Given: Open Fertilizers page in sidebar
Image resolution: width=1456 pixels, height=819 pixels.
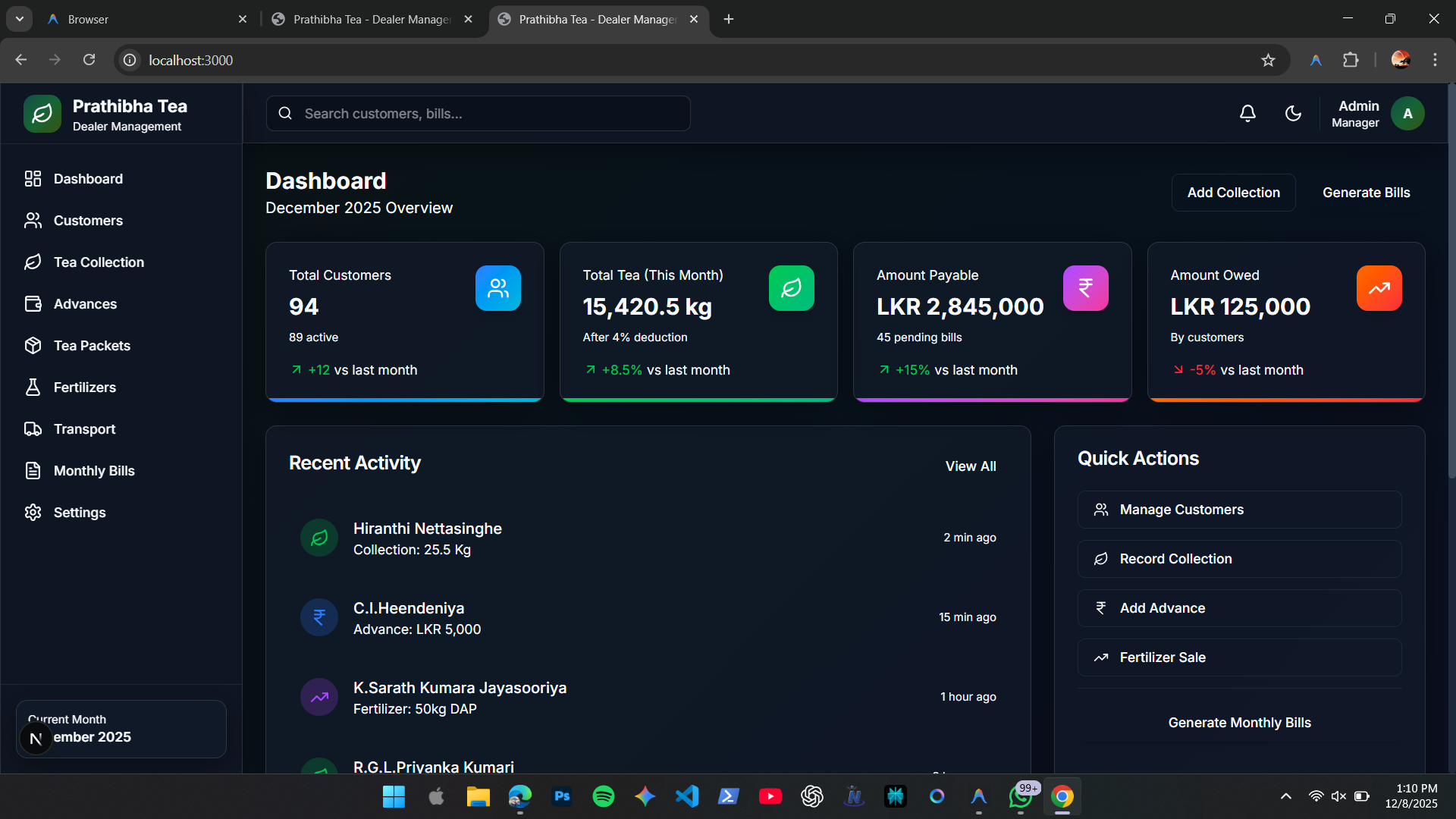Looking at the screenshot, I should point(84,388).
